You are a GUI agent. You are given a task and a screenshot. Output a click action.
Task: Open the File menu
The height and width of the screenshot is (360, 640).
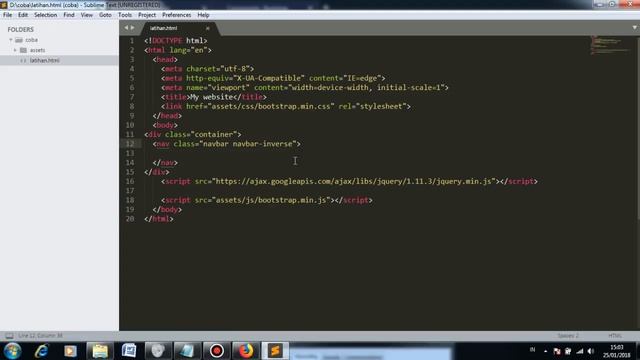(7, 15)
